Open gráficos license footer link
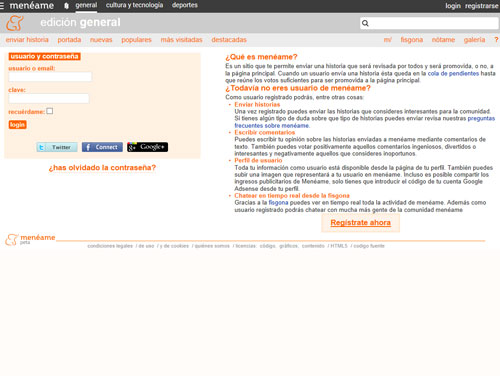Viewport: 500px width, 376px height. coord(288,246)
